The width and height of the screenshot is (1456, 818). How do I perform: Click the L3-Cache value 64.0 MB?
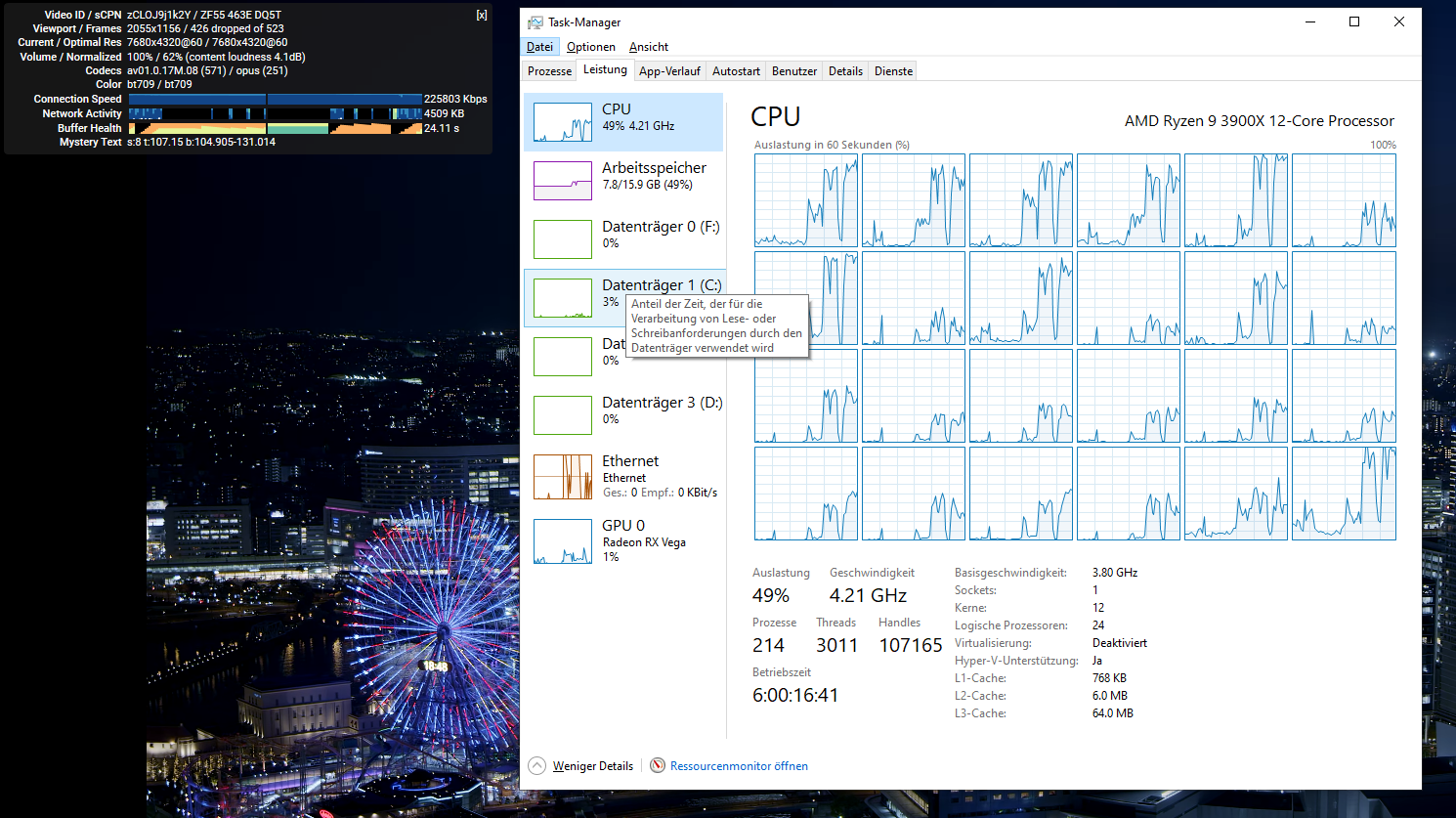point(1113,713)
